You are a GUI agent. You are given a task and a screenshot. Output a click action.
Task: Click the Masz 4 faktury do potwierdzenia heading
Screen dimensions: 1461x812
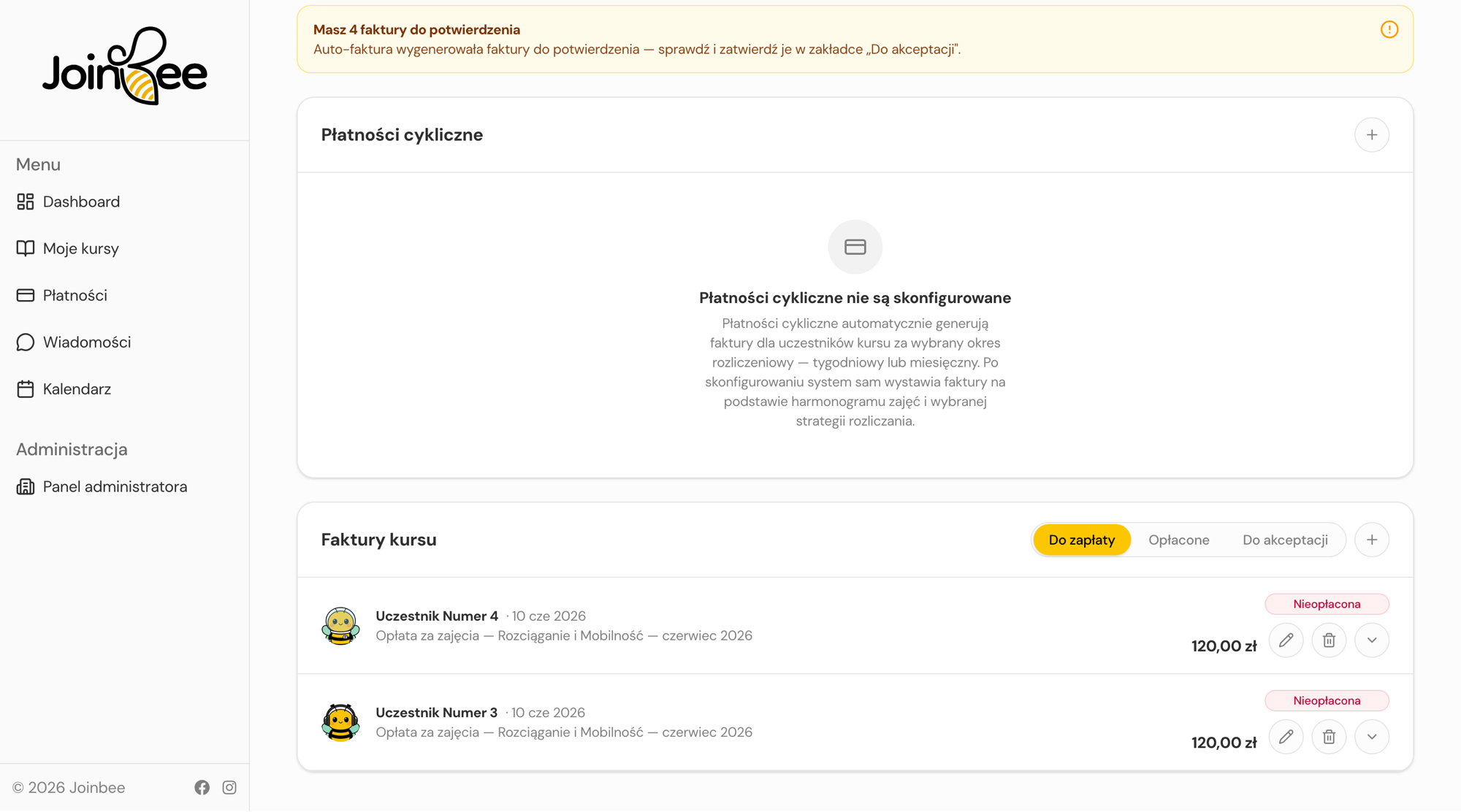point(416,30)
